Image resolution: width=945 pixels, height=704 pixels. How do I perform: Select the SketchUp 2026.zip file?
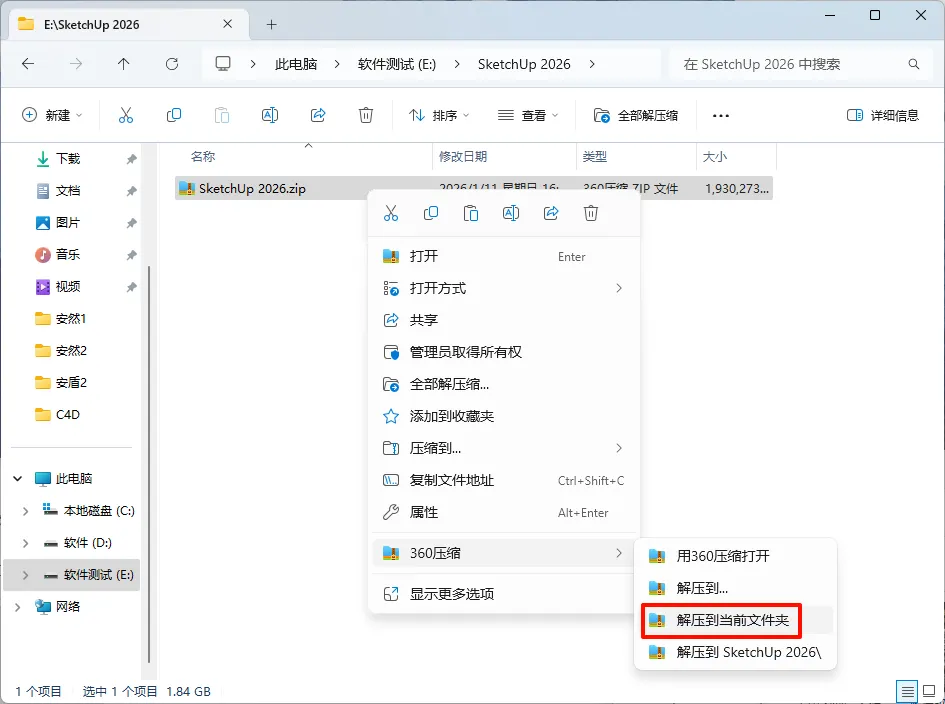[x=474, y=189]
